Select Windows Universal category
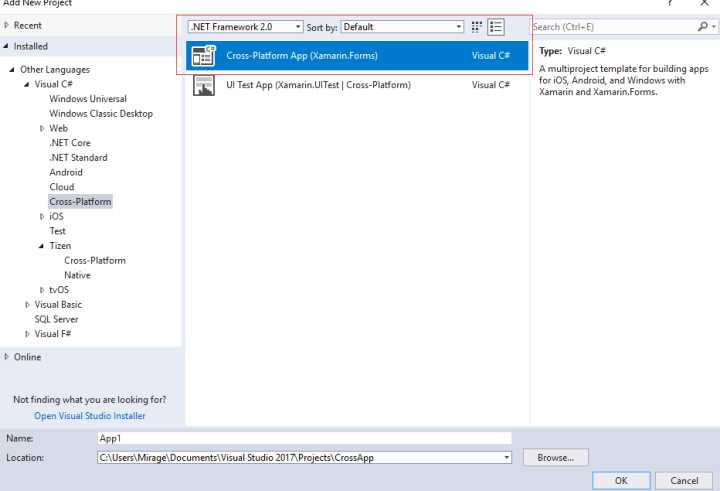This screenshot has height=491, width=720. coord(88,99)
